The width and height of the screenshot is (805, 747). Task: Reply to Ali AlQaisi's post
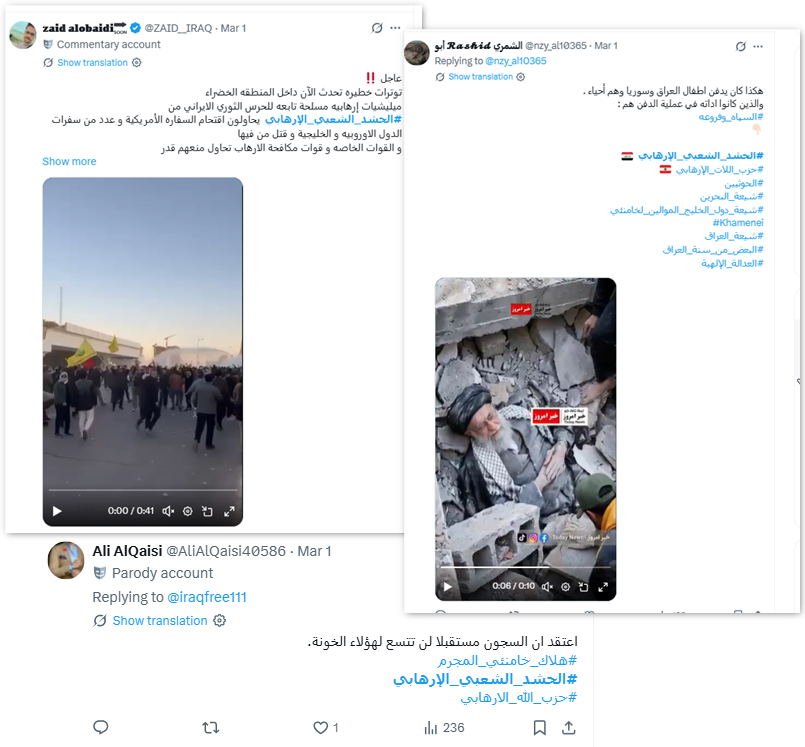101,727
